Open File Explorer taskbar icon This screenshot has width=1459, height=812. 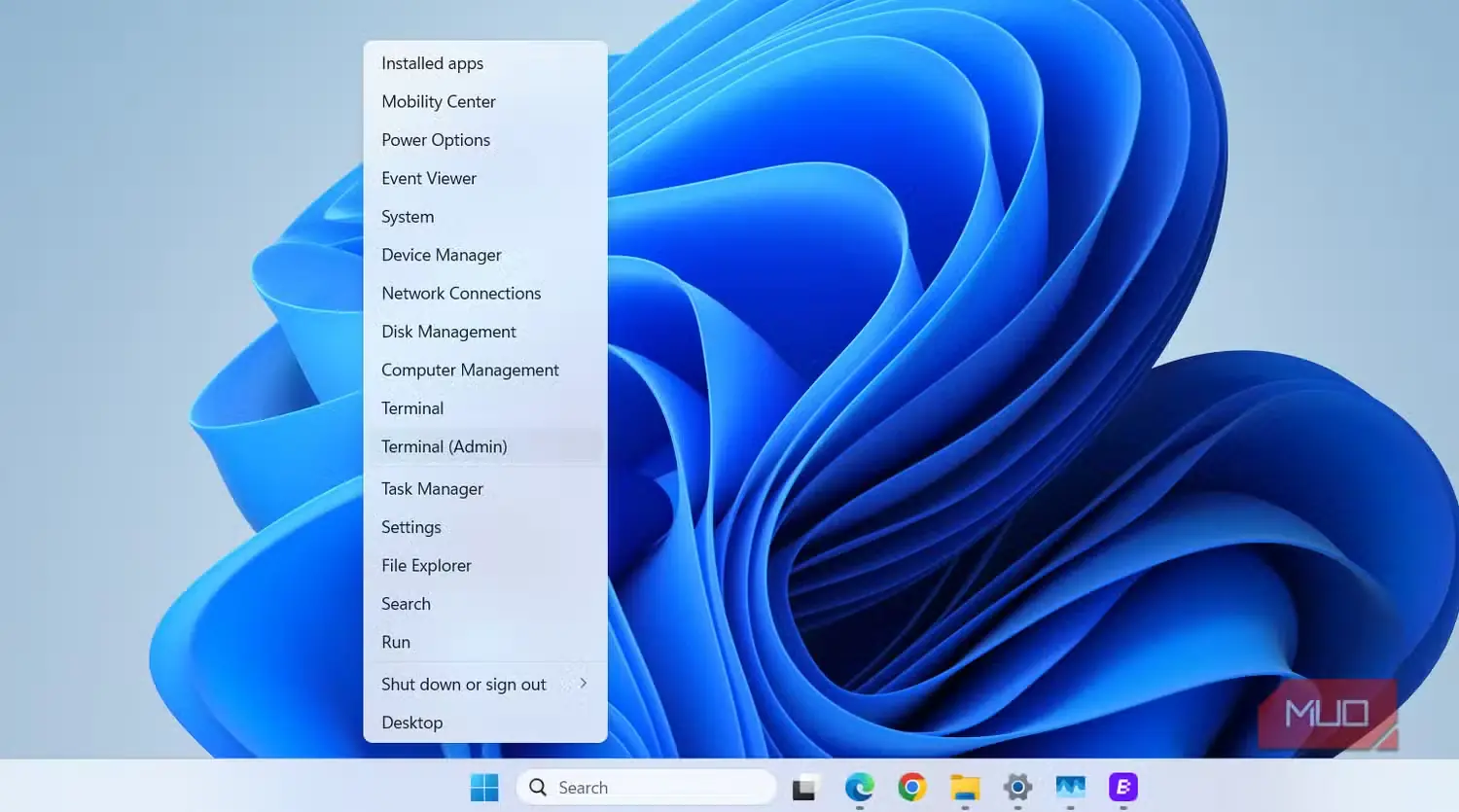coord(965,787)
